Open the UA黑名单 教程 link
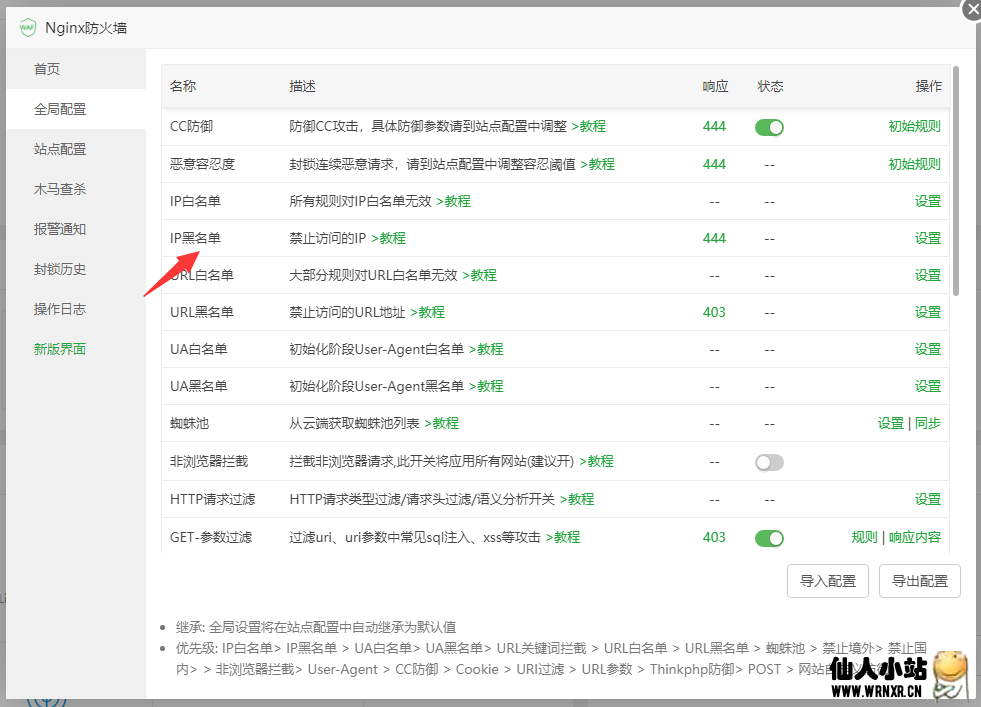981x707 pixels. click(486, 385)
